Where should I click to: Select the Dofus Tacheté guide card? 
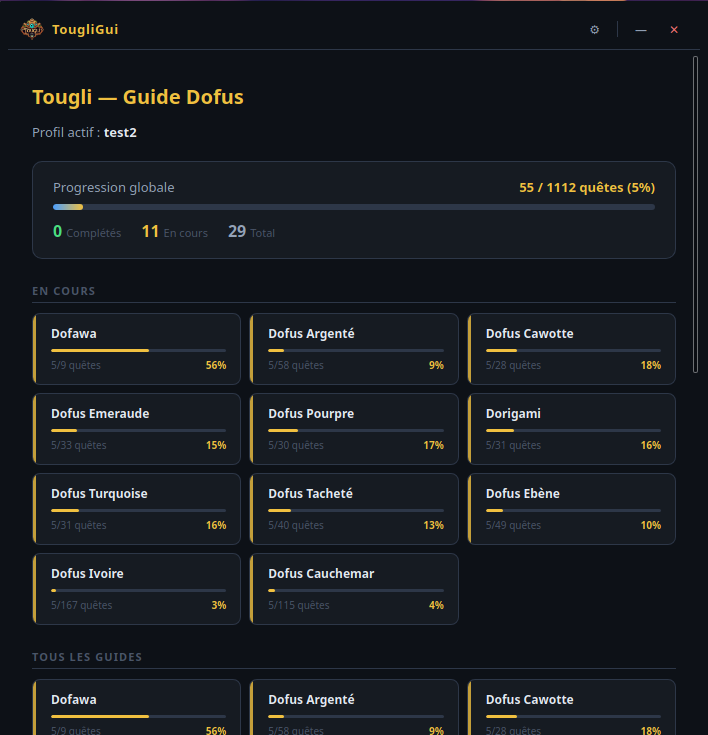point(354,509)
